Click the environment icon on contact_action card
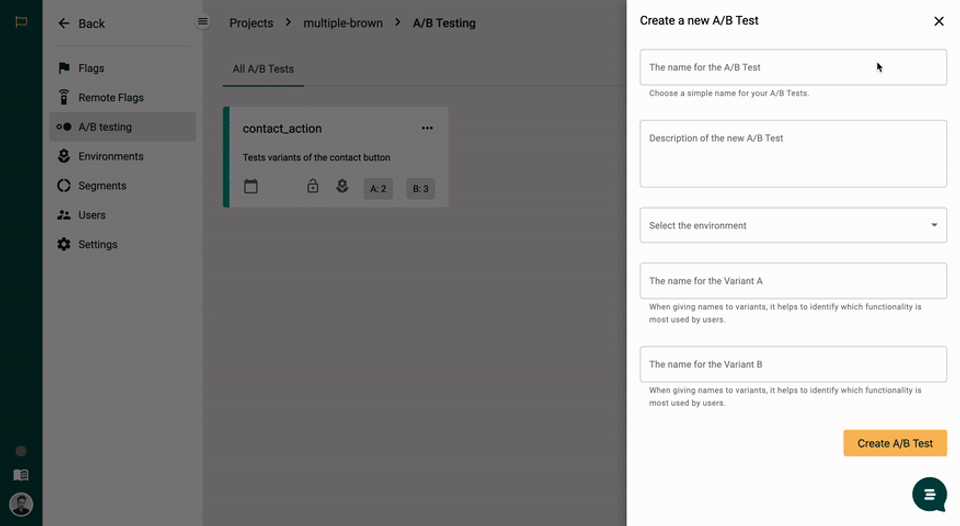 point(342,186)
